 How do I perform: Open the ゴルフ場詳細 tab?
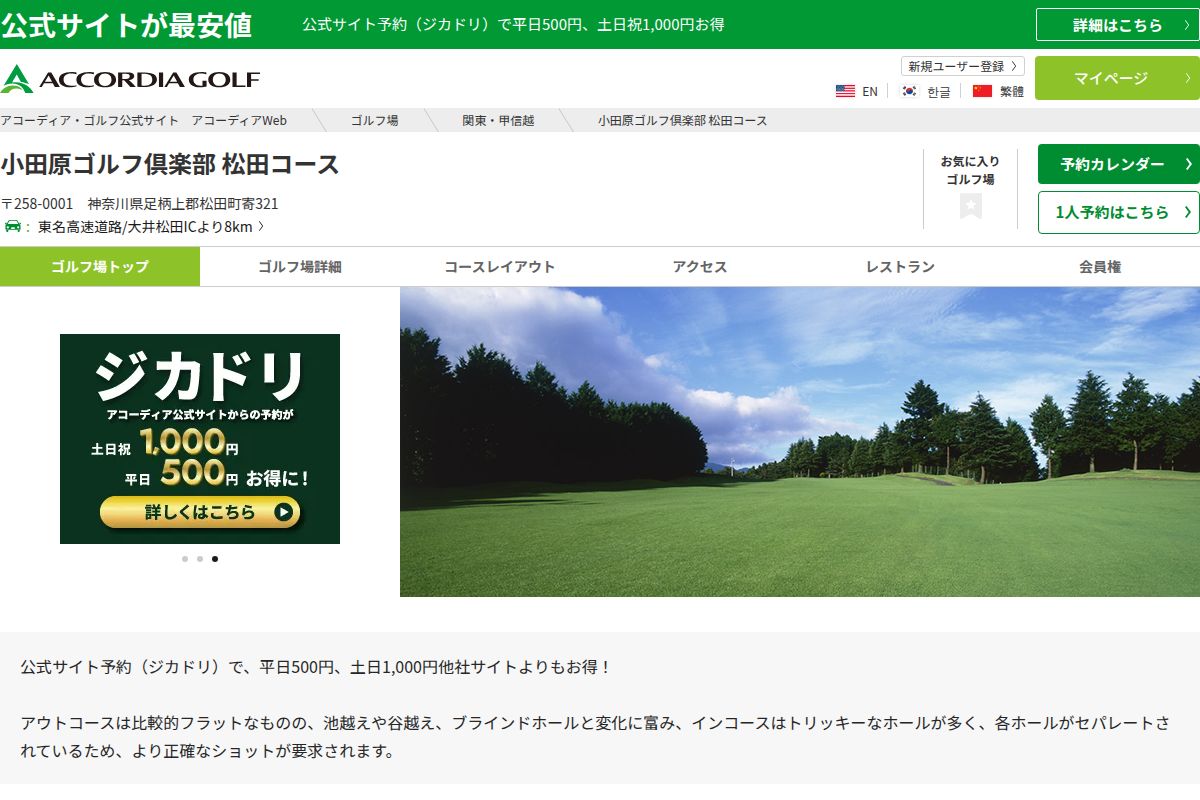click(x=300, y=266)
